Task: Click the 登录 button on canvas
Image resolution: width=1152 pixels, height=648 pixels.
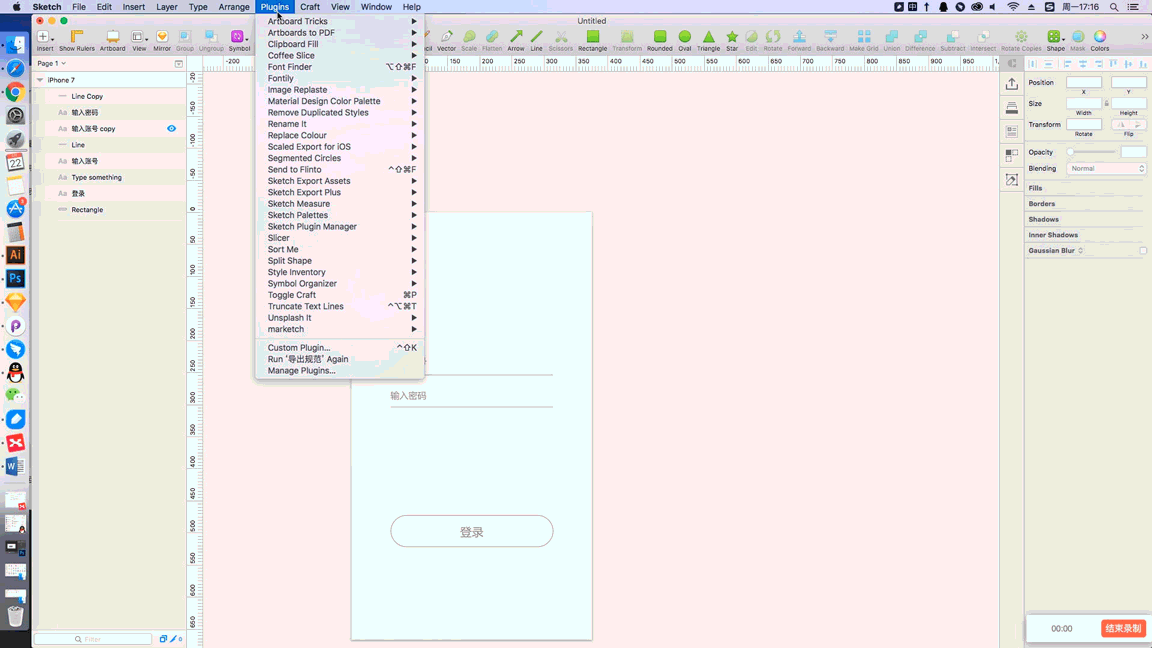Action: coord(472,531)
